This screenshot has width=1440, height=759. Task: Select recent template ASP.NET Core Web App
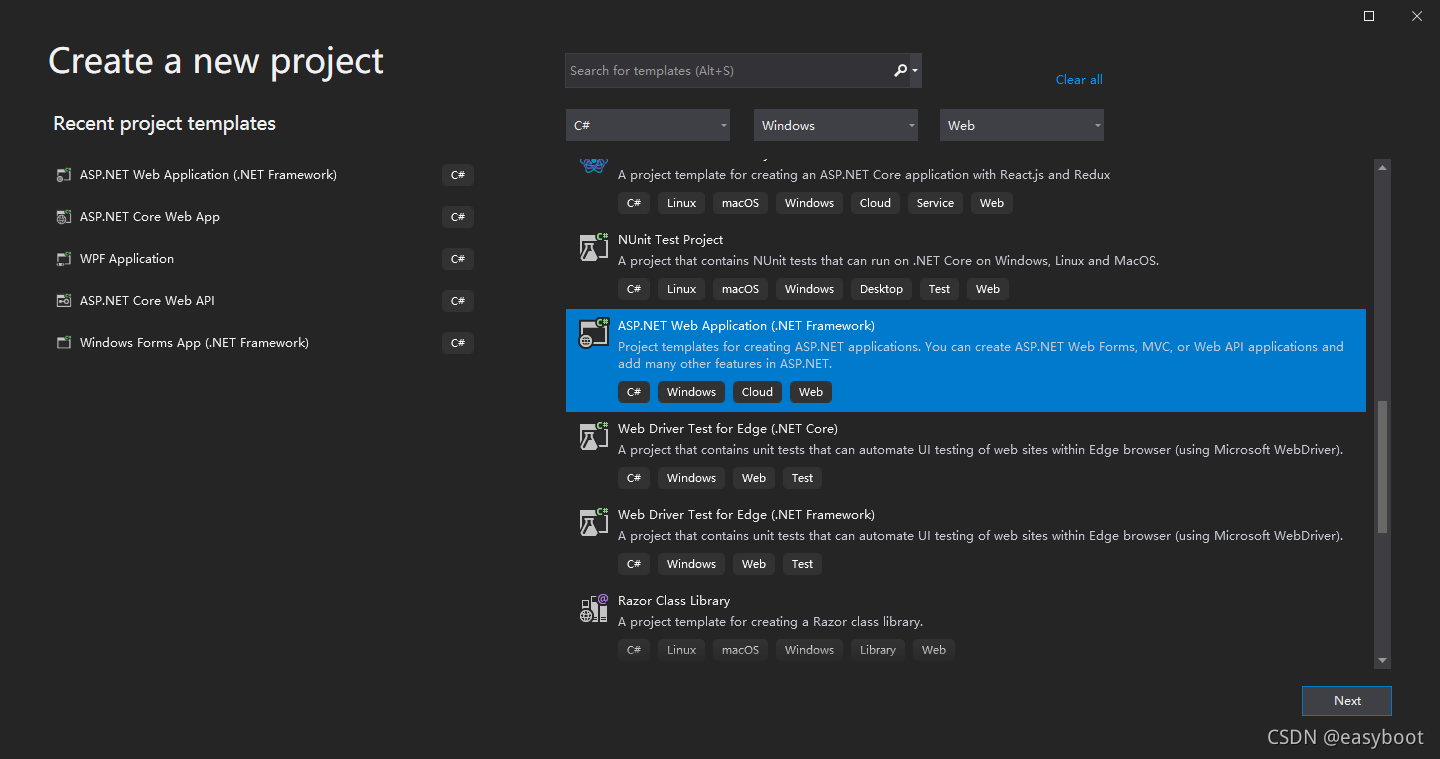tap(150, 217)
